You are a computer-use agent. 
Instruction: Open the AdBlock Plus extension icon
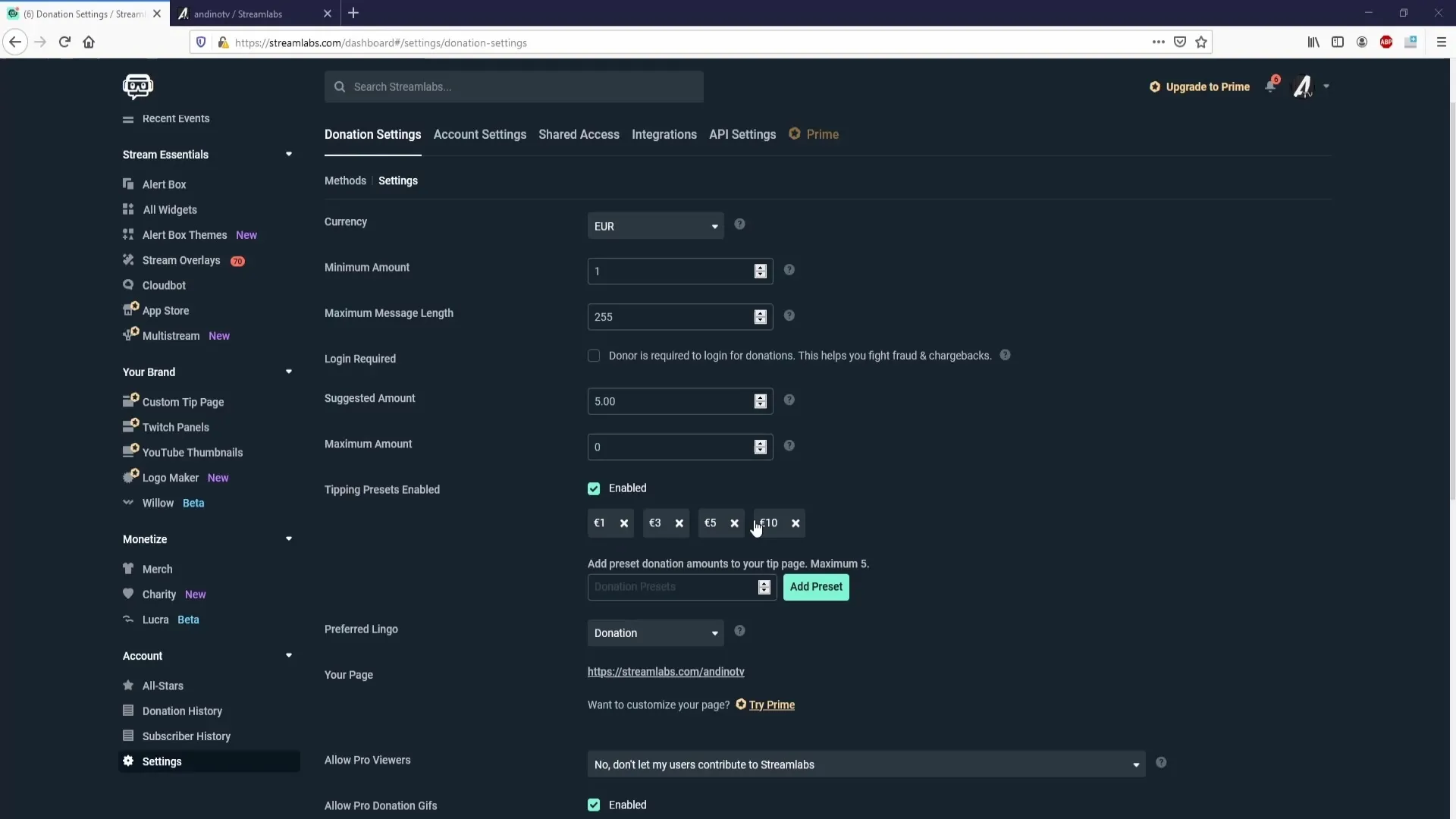1386,42
